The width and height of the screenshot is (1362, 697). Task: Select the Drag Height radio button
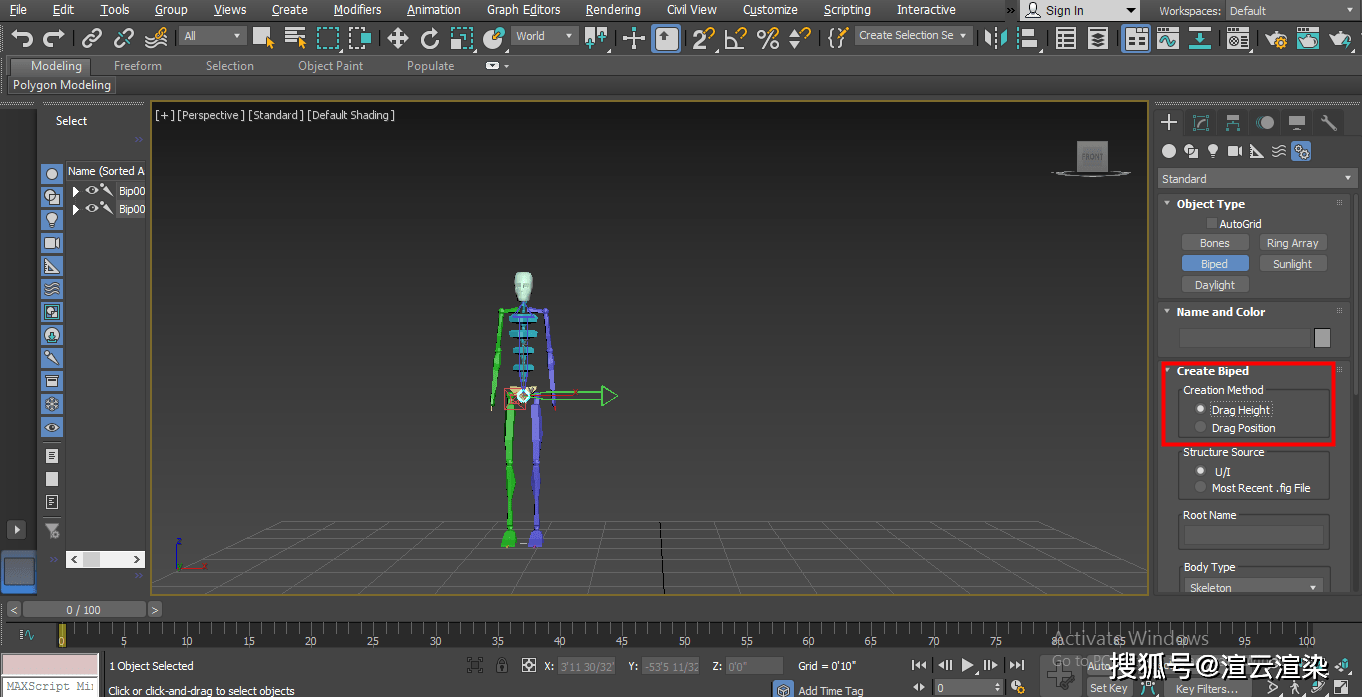point(1200,409)
